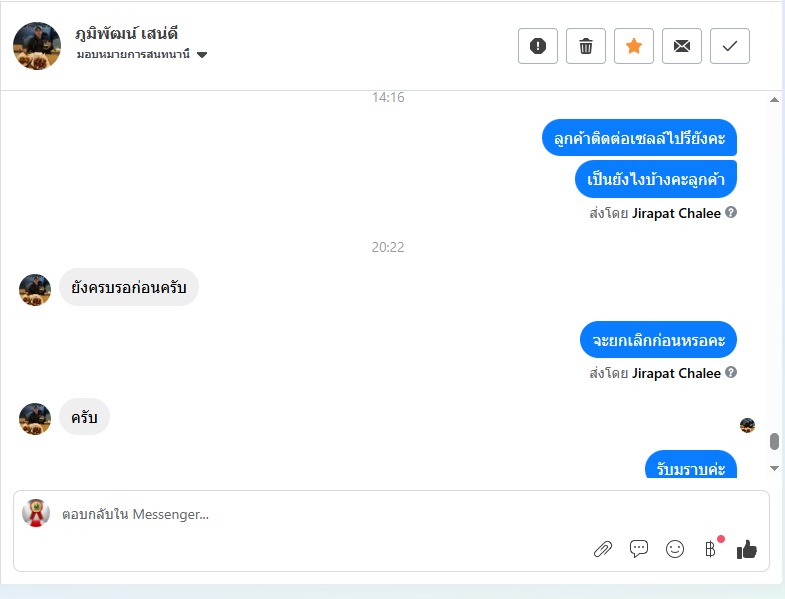Screen dimensions: 785x599
Task: Send a thumbs-up like
Action: coord(746,549)
